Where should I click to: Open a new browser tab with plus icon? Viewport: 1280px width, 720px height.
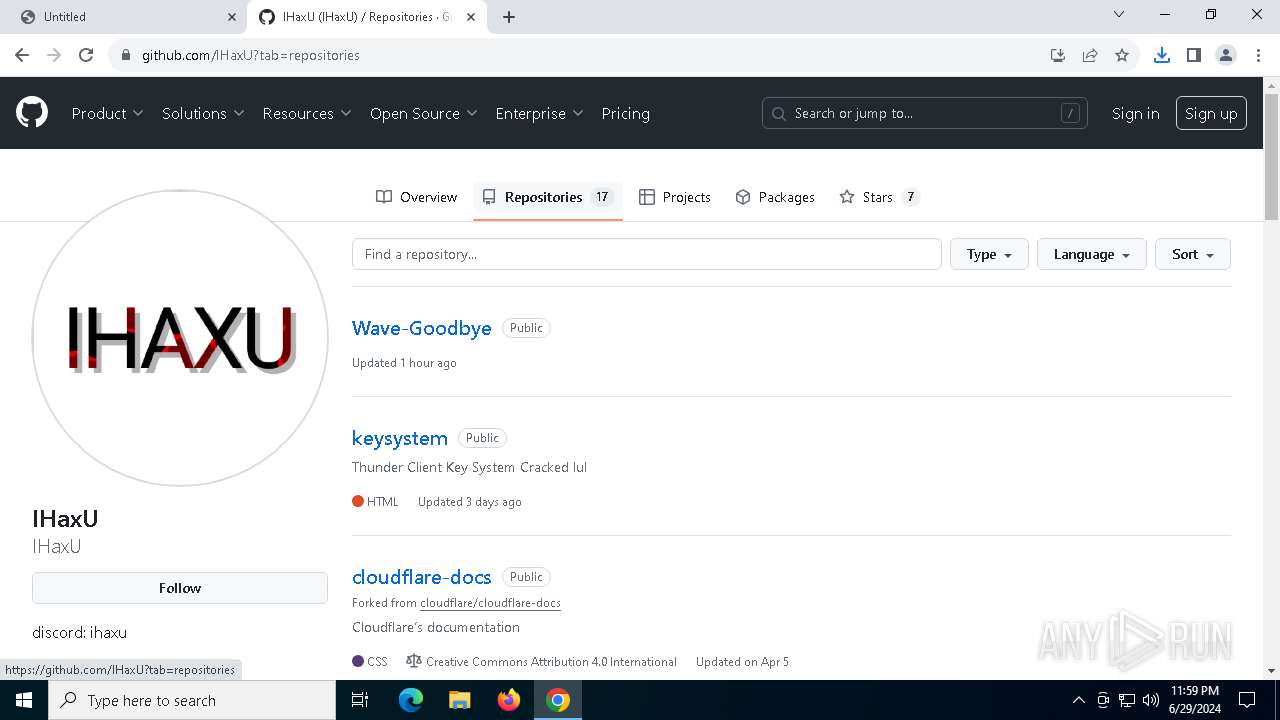(x=509, y=17)
